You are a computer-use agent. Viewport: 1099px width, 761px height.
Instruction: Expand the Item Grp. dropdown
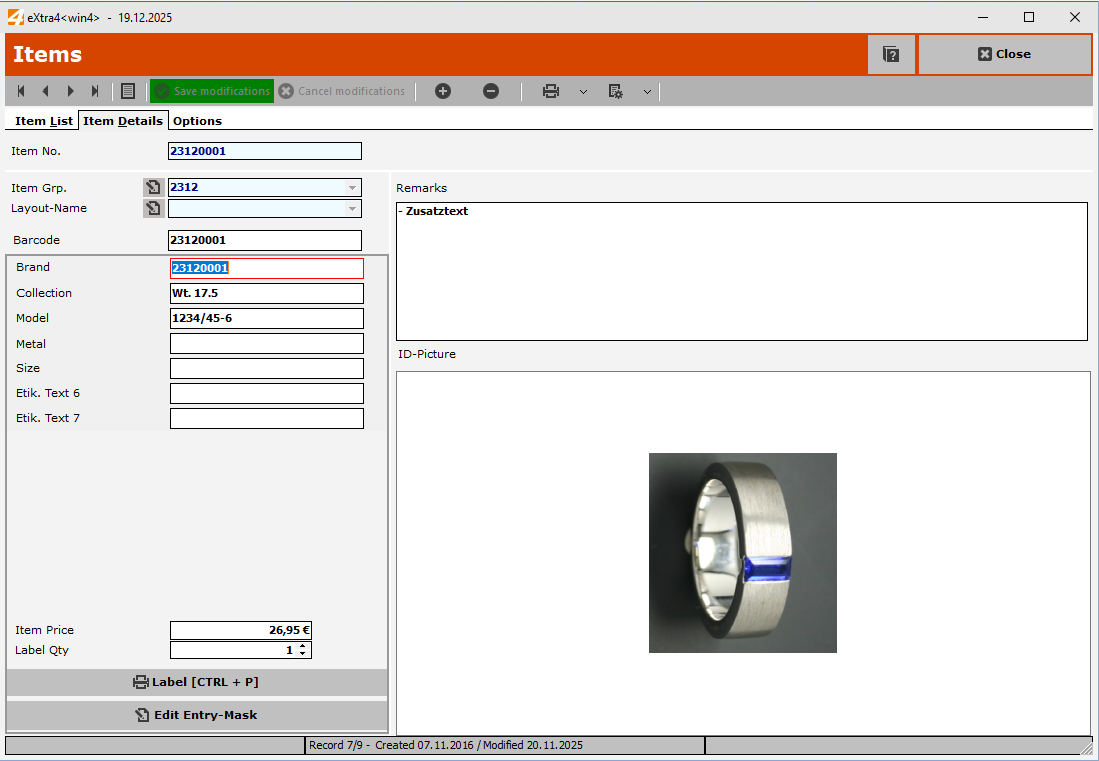[x=352, y=187]
